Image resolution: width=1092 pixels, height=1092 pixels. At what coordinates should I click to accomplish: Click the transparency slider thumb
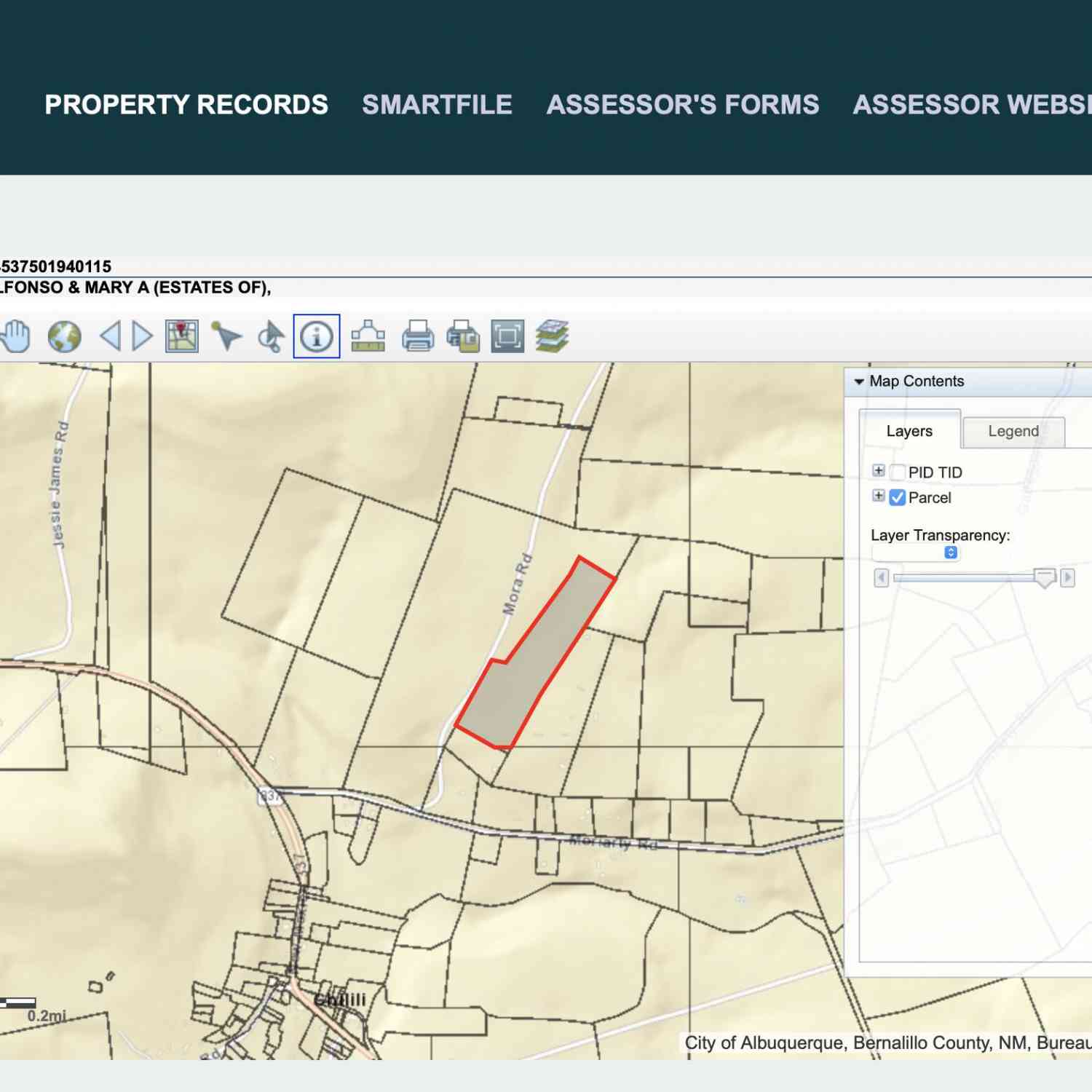[x=1045, y=578]
